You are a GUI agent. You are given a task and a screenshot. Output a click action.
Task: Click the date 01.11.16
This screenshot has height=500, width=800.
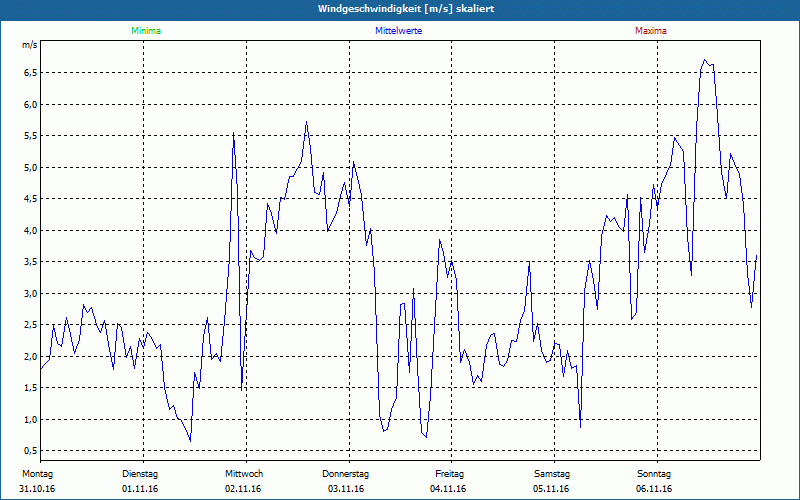[x=140, y=489]
